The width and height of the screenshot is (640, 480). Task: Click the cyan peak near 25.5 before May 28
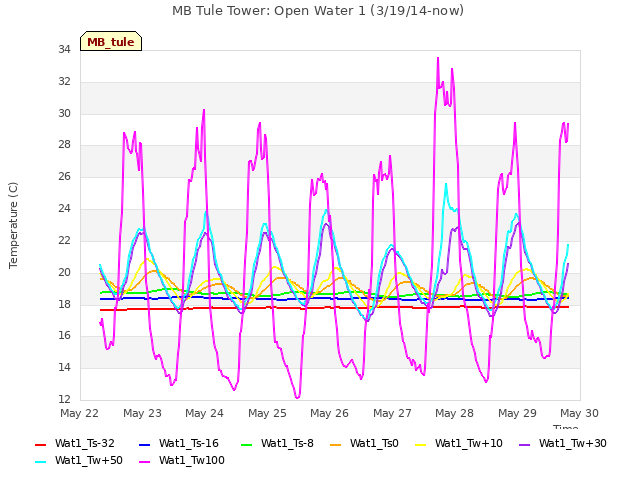(x=446, y=184)
